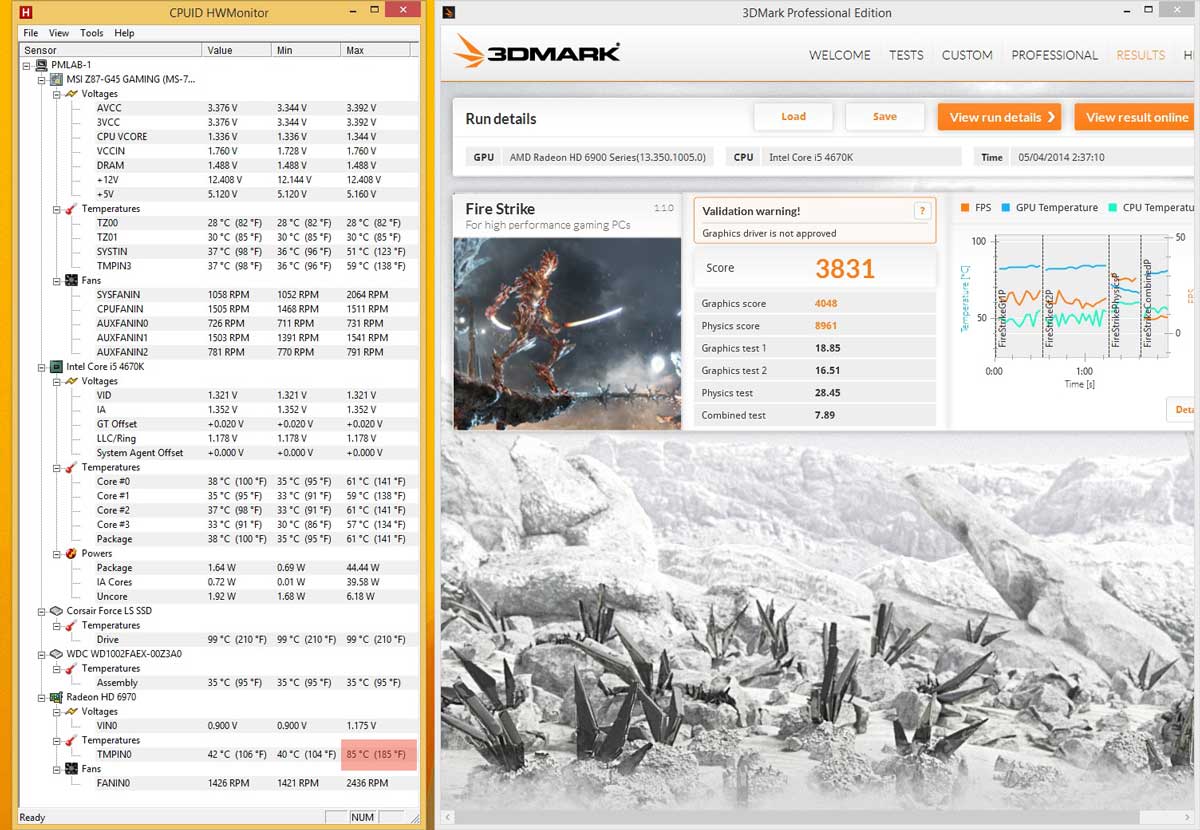Viewport: 1200px width, 830px height.
Task: Switch to the CUSTOM tab in 3DMark
Action: [967, 55]
